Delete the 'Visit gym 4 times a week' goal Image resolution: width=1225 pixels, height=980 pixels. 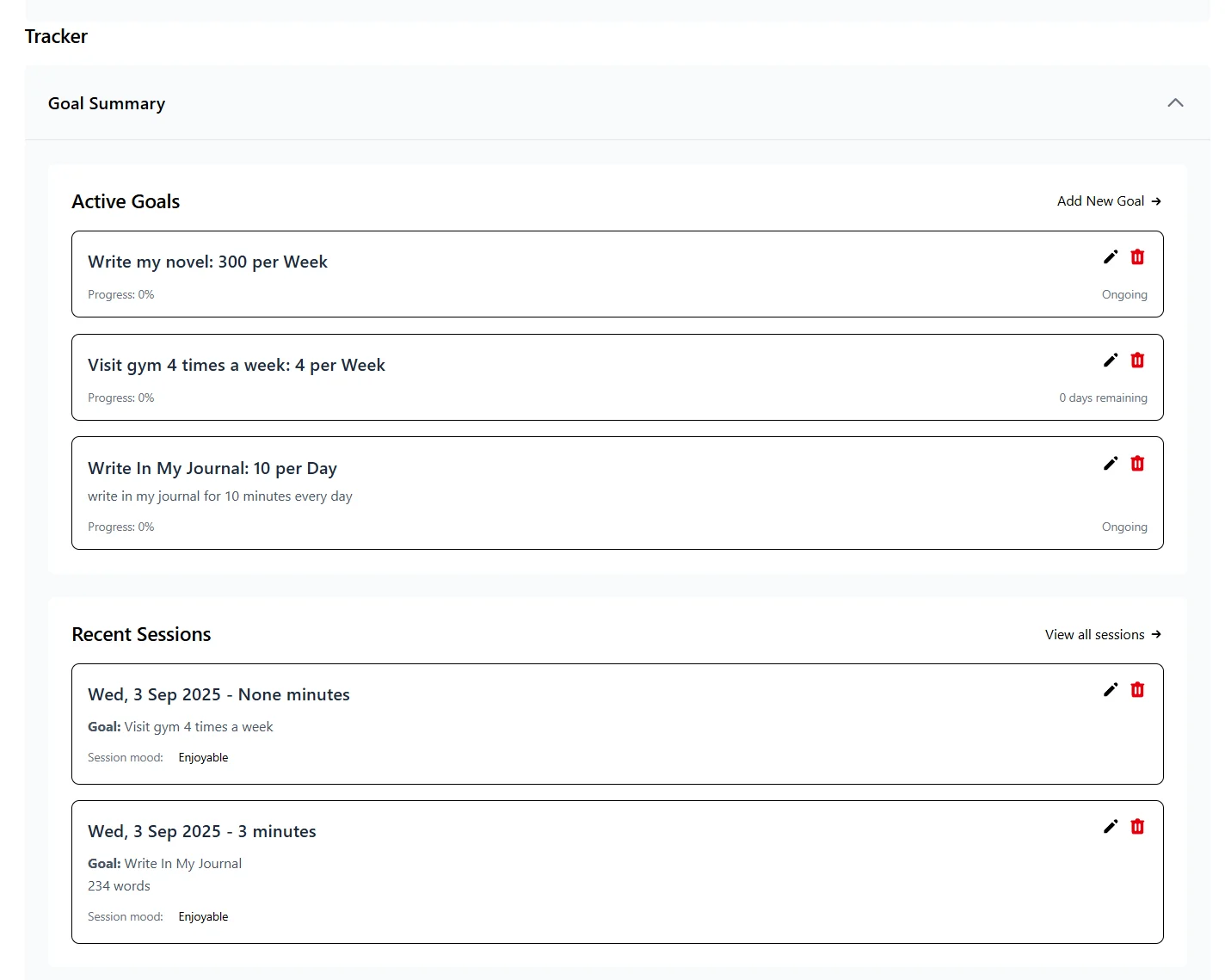pyautogui.click(x=1137, y=360)
